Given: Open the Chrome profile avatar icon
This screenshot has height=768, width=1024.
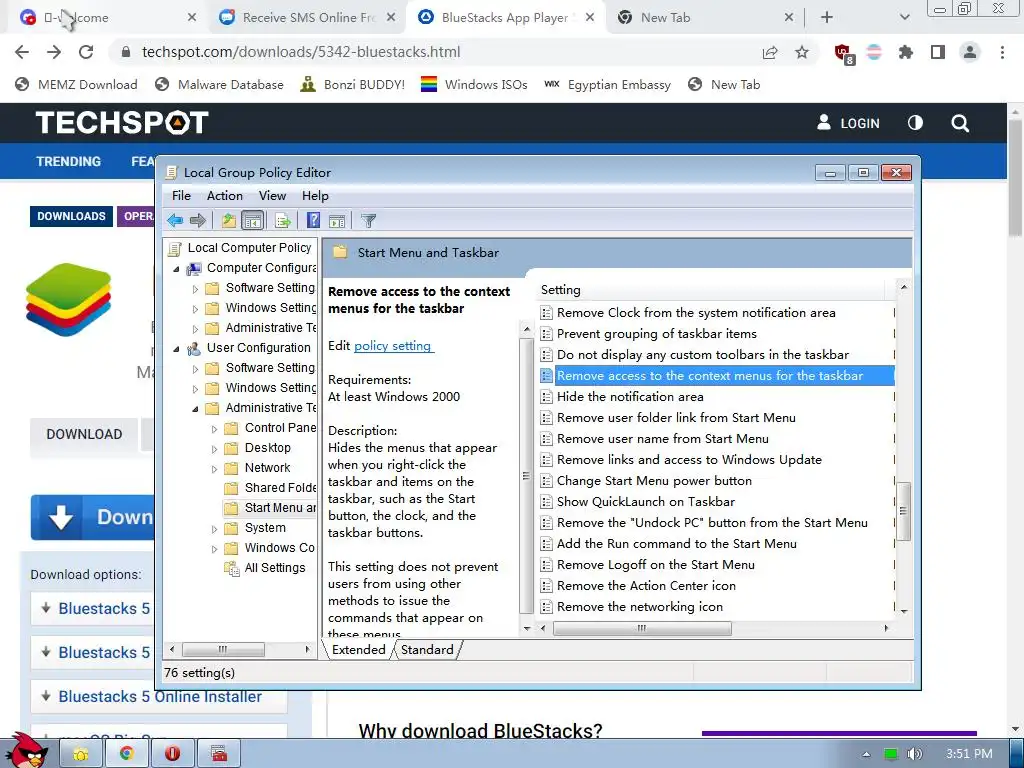Looking at the screenshot, I should (x=970, y=52).
